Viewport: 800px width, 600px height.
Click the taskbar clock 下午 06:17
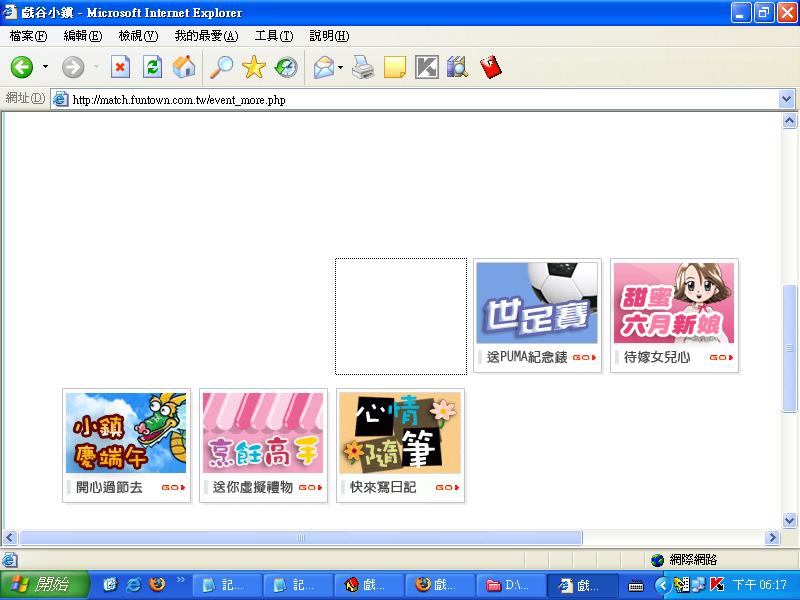(759, 585)
